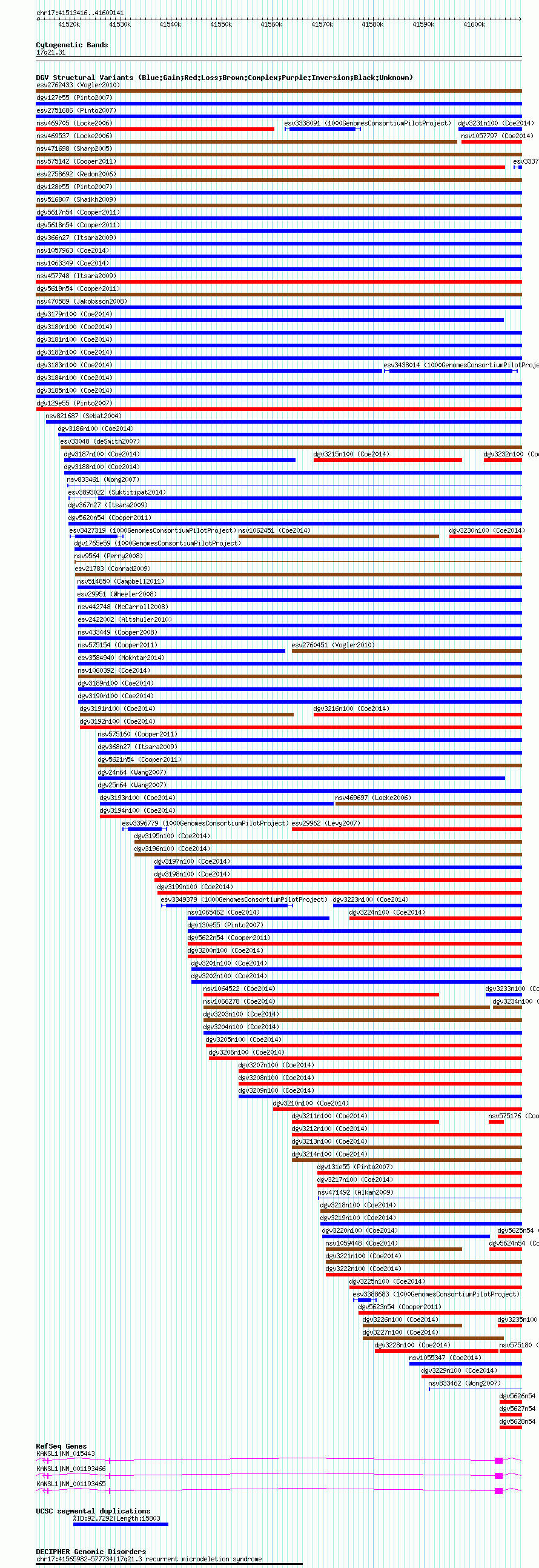The height and width of the screenshot is (1568, 539).
Task: Select the esv2762433 (Vogler2010) variant label
Action: [78, 85]
